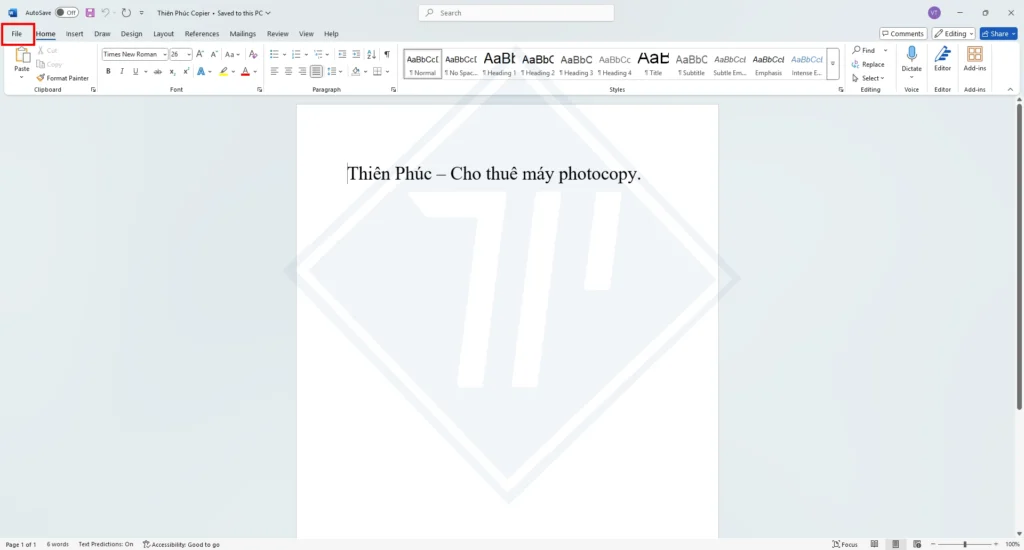
Task: Toggle the AutoSave switch
Action: pyautogui.click(x=66, y=13)
